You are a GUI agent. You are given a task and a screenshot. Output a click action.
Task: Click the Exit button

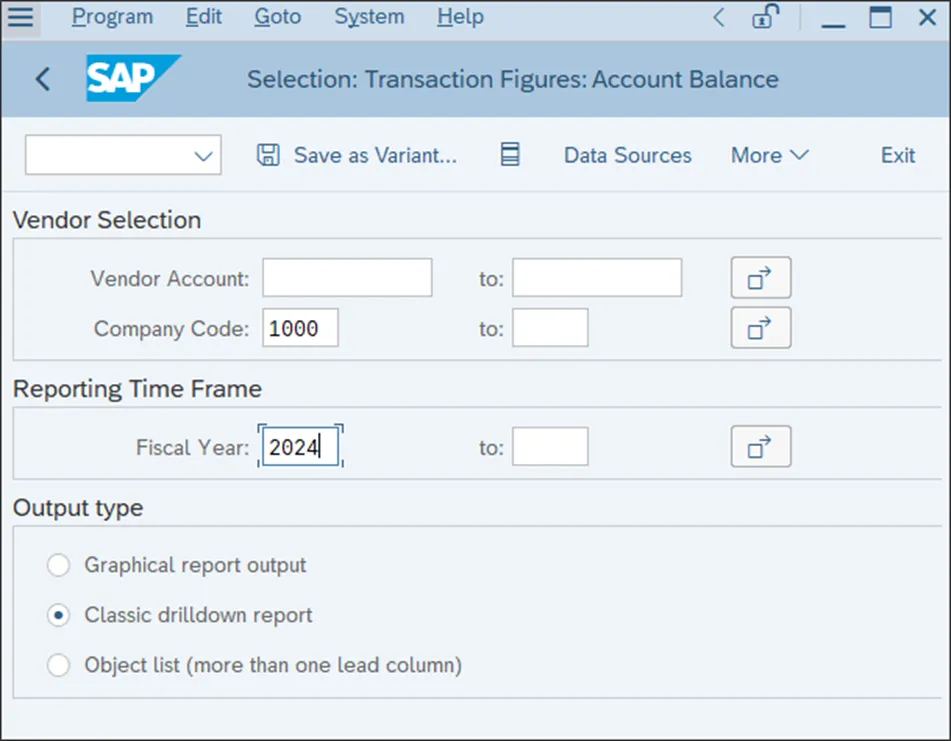coord(897,155)
